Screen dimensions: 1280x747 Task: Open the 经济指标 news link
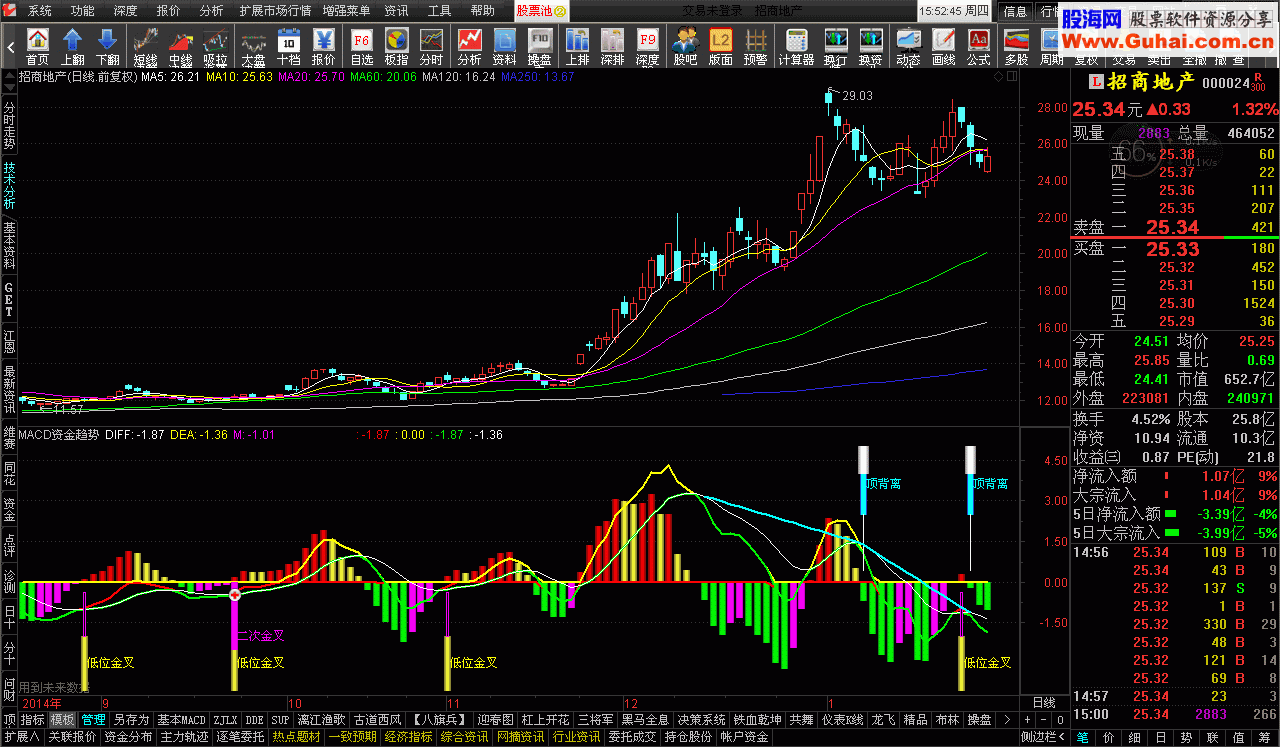408,737
